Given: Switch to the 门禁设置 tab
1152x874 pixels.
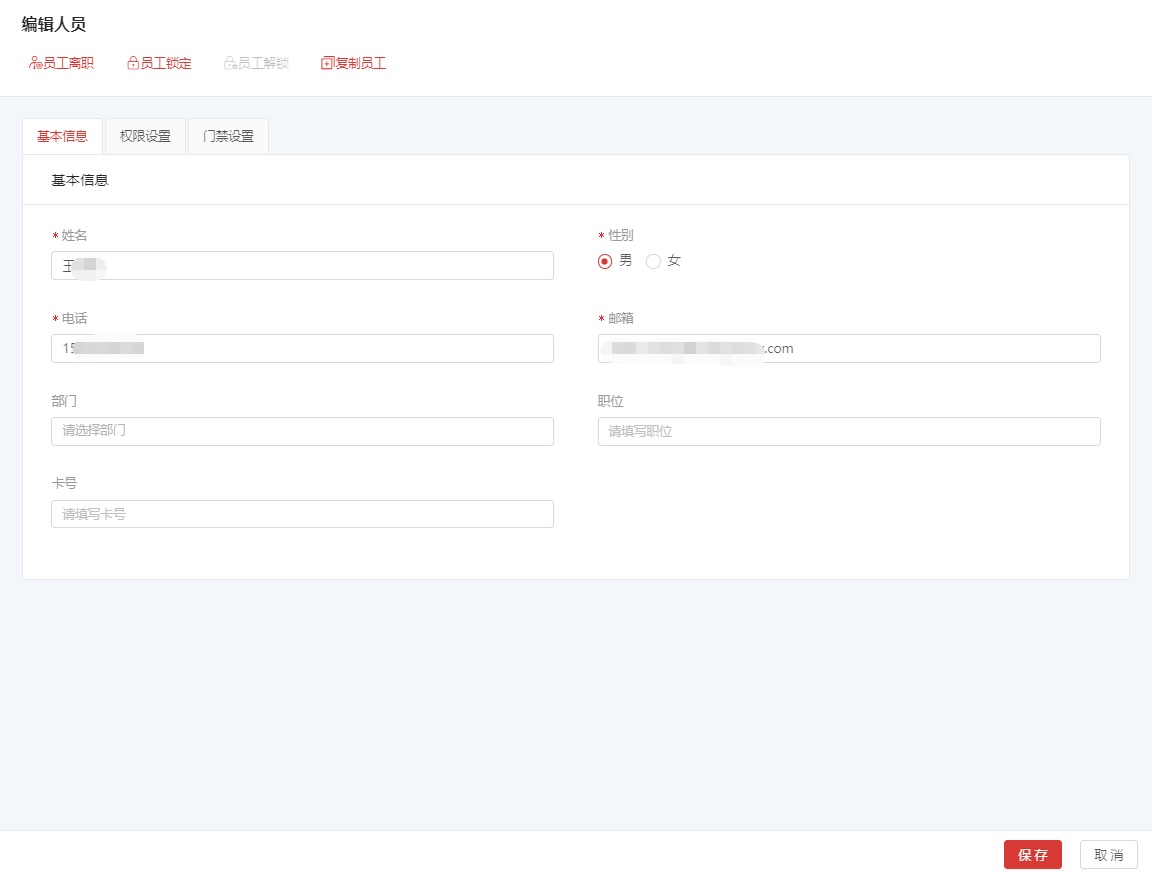Looking at the screenshot, I should coord(228,136).
